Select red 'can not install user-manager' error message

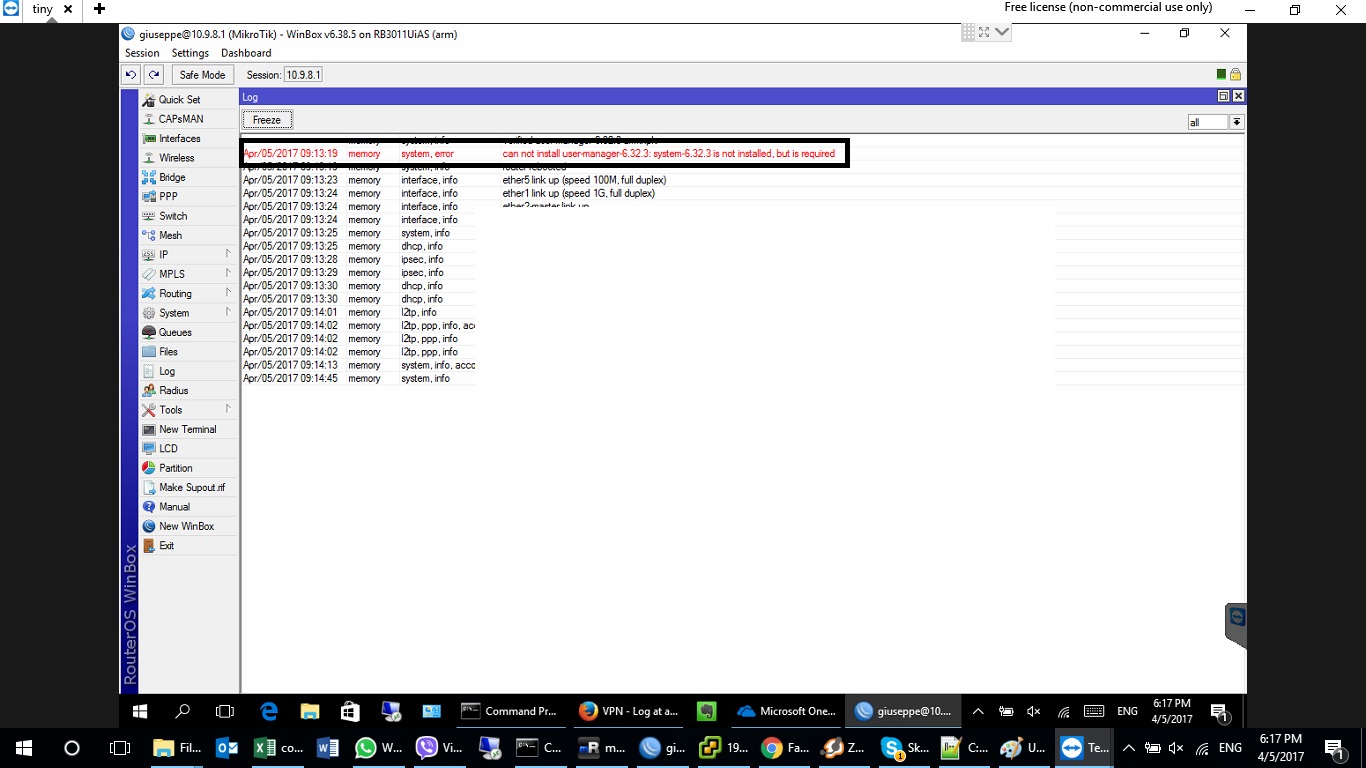[668, 154]
